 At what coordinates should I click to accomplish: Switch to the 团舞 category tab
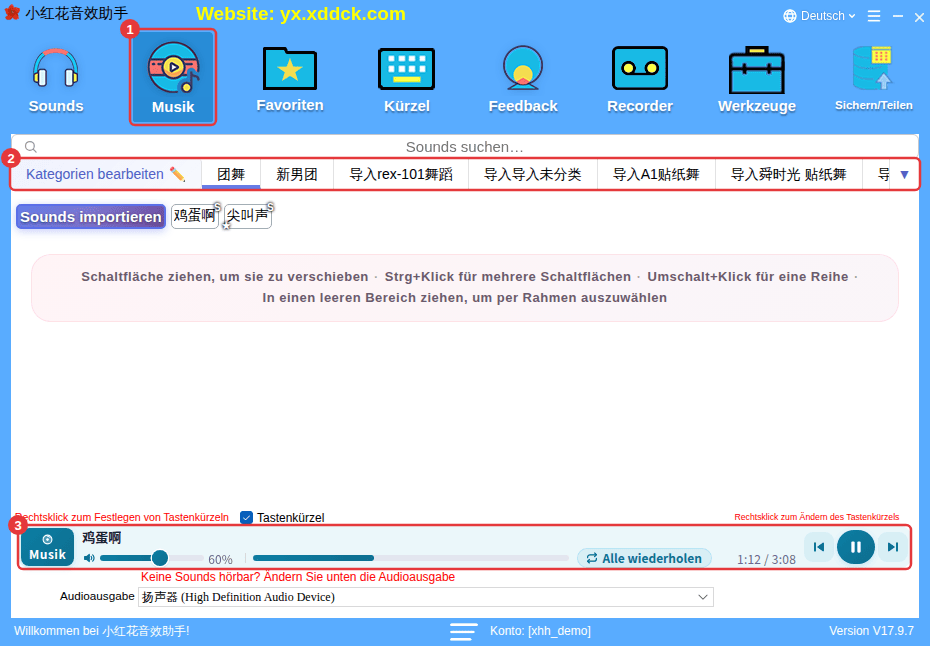click(231, 174)
